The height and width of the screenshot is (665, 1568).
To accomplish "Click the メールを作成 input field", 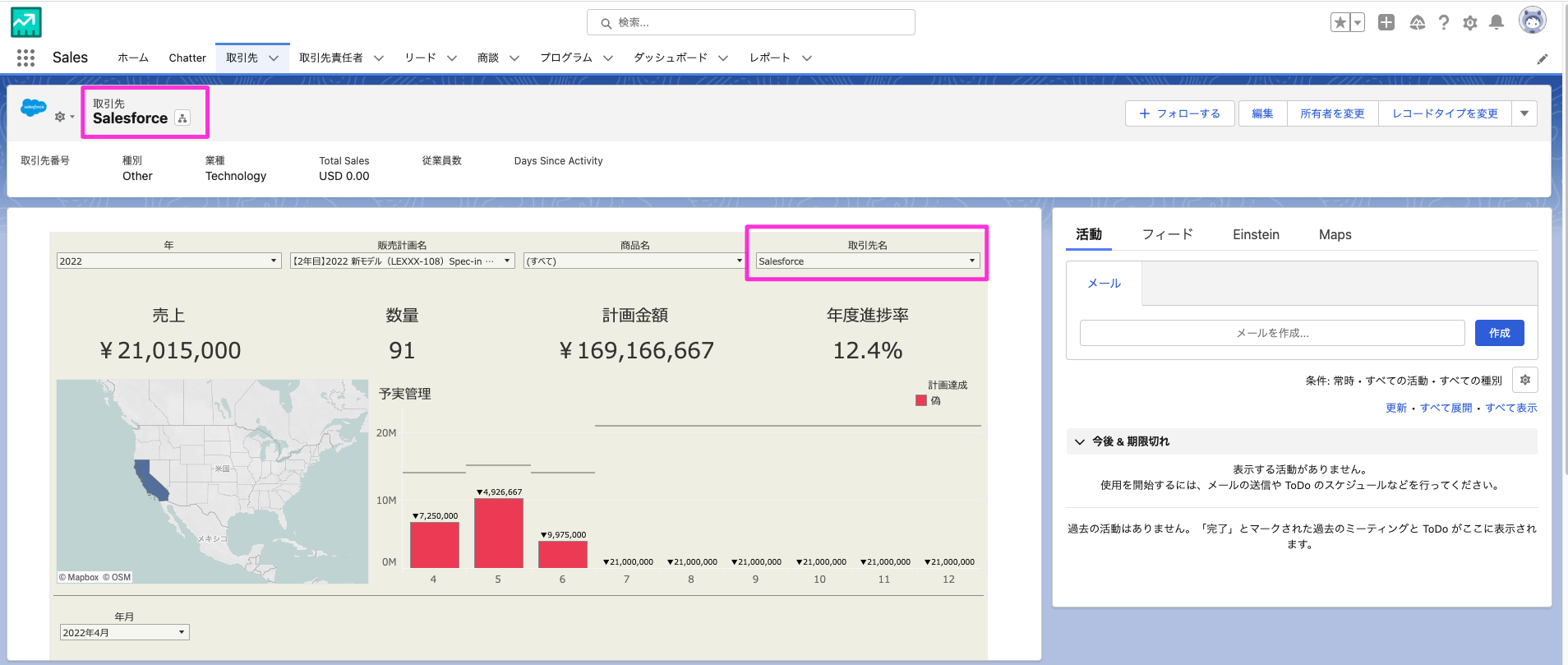I will (1271, 333).
